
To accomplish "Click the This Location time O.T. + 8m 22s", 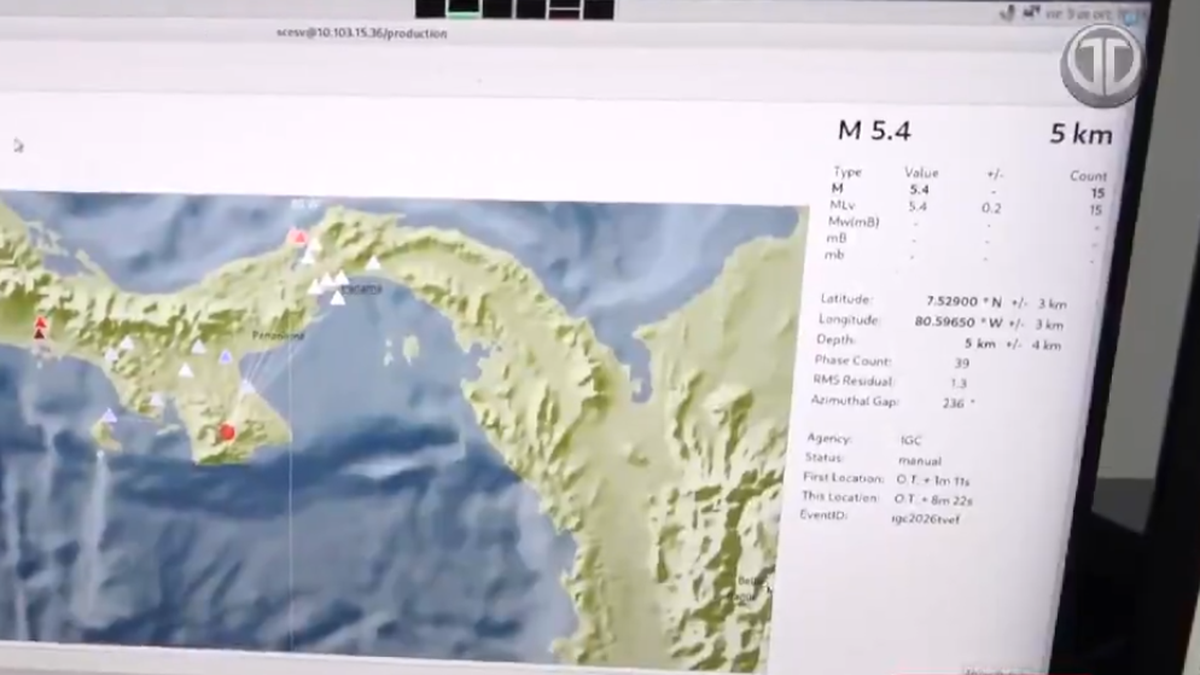I will click(933, 499).
